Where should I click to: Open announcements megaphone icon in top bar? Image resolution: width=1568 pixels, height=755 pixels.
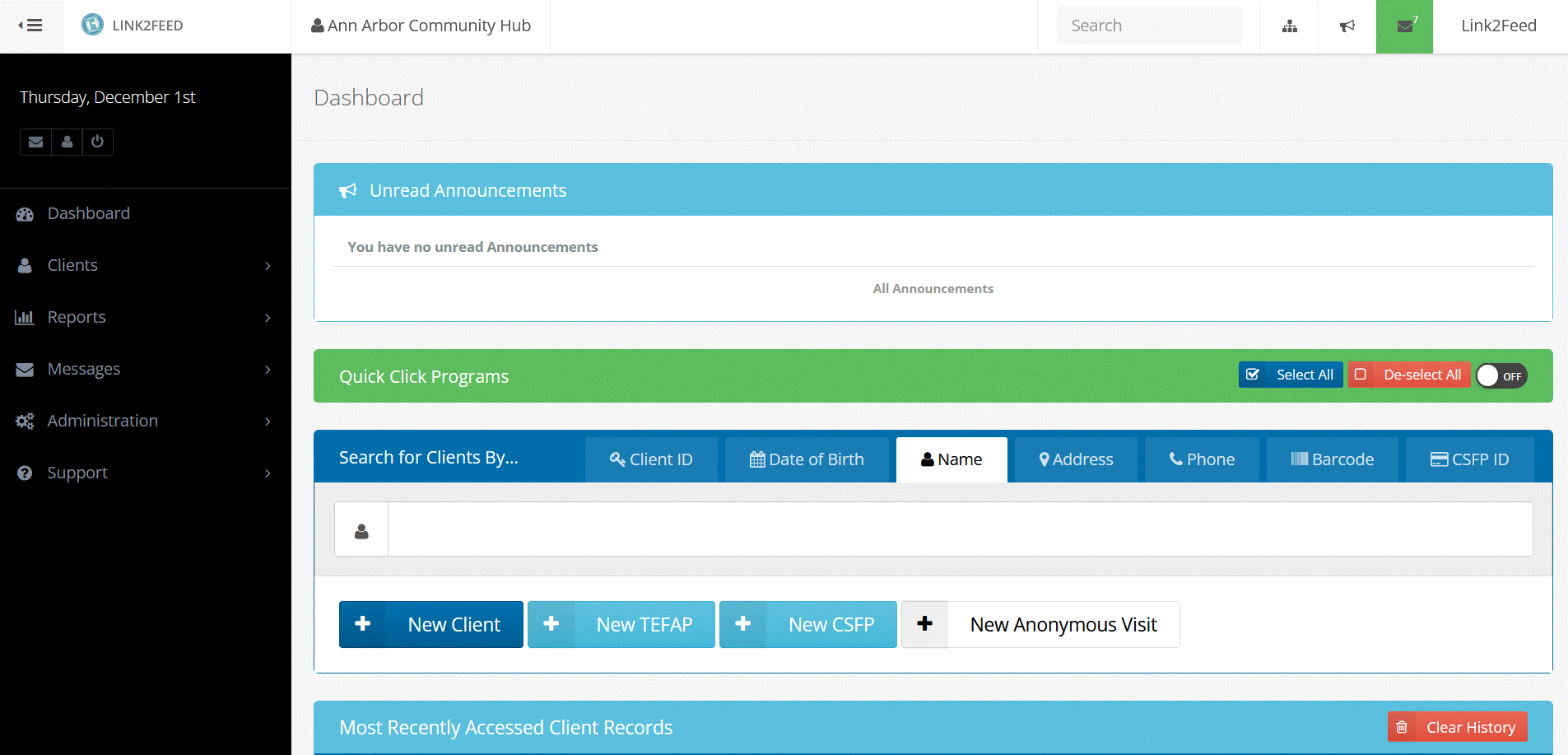pyautogui.click(x=1347, y=26)
